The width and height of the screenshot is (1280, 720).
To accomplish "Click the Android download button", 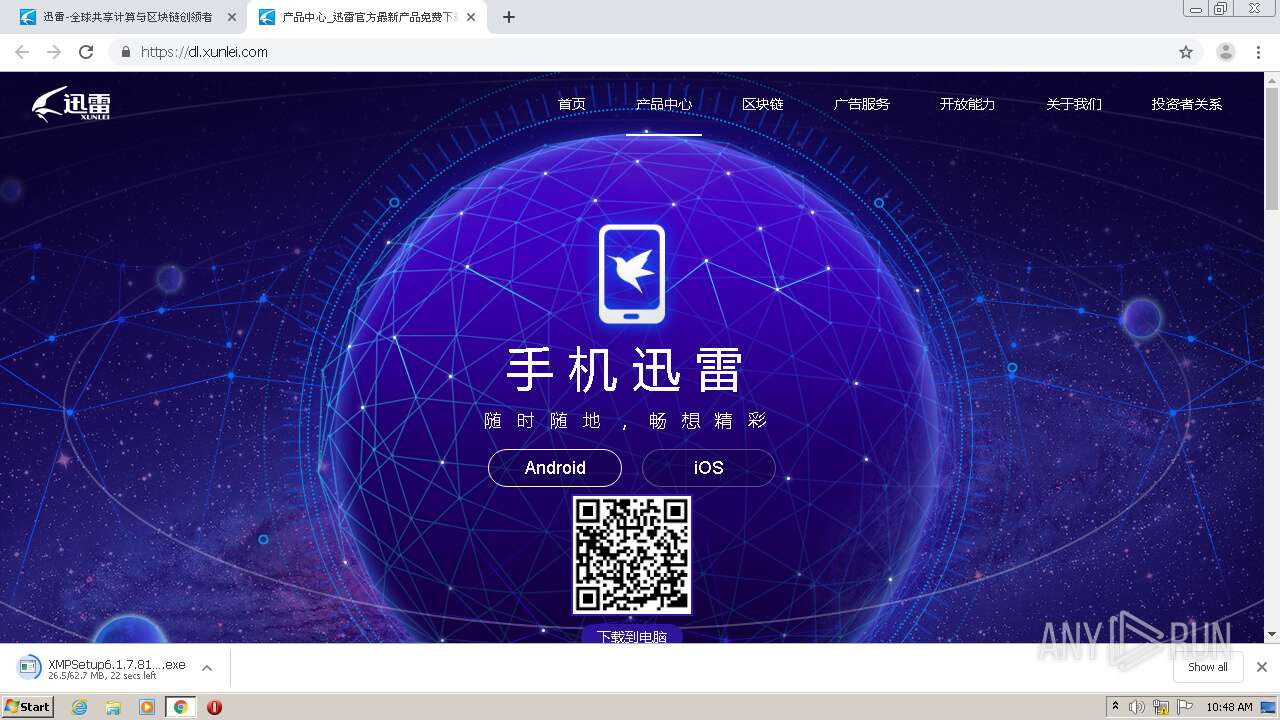I will 555,468.
